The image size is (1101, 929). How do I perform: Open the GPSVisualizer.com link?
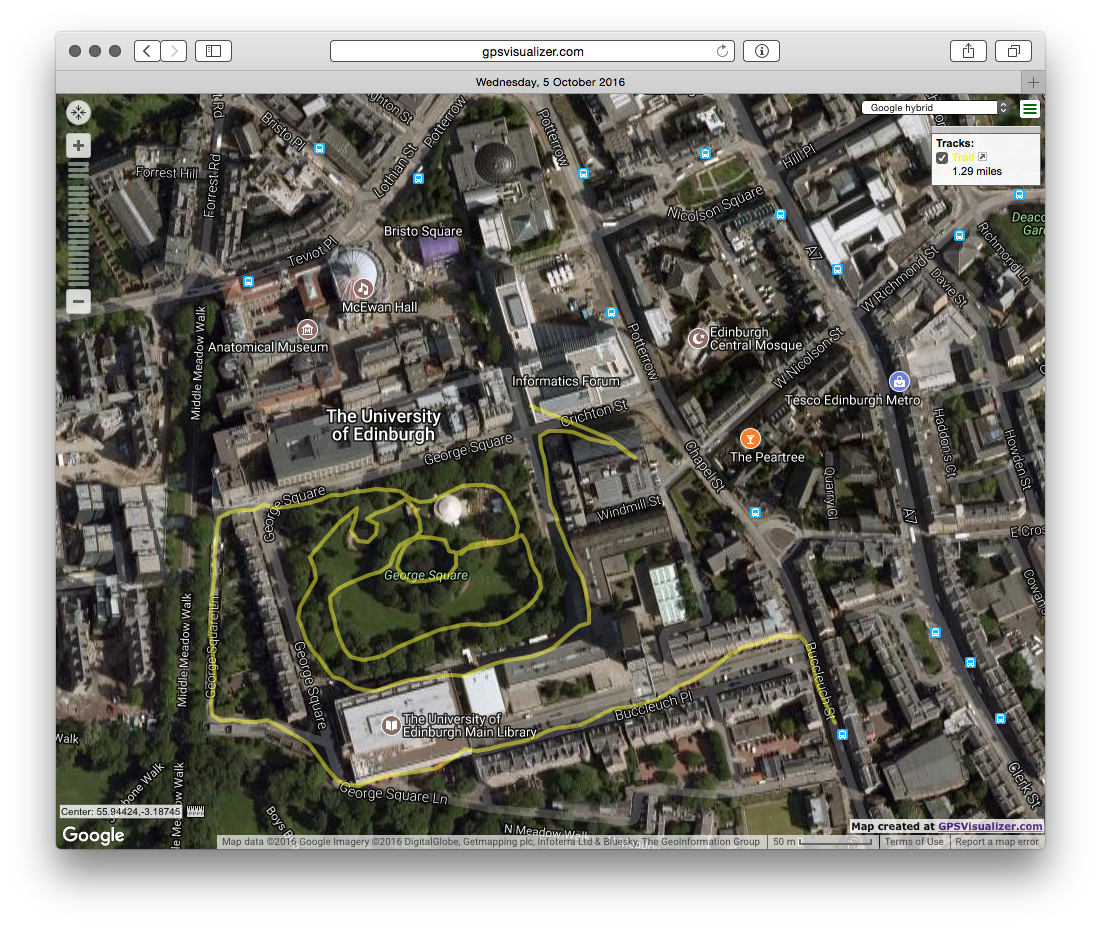point(990,826)
